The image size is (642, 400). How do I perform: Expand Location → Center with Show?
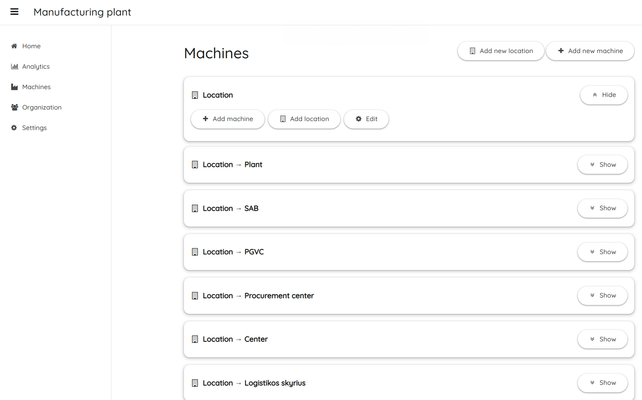tap(602, 339)
